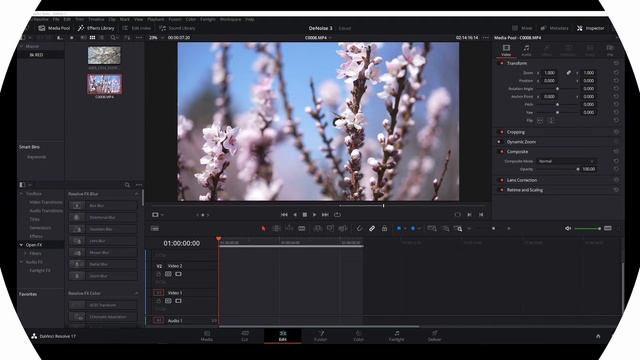Lock the Video 2 track
Screen dimensions: 640x360
click(x=158, y=274)
